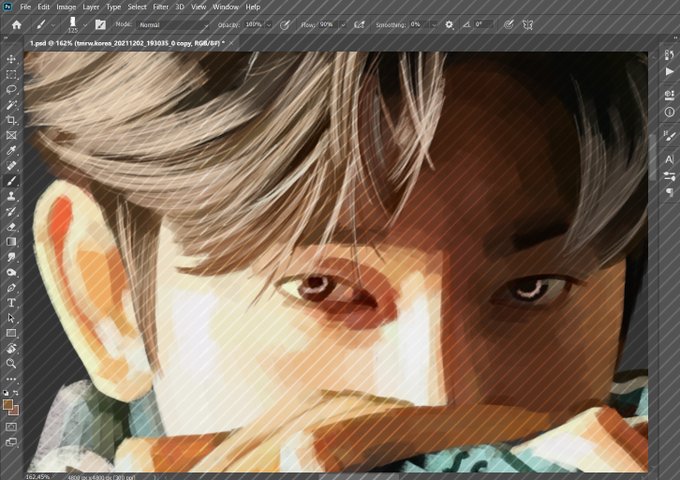Select the Zoom magnifier tool

point(11,363)
